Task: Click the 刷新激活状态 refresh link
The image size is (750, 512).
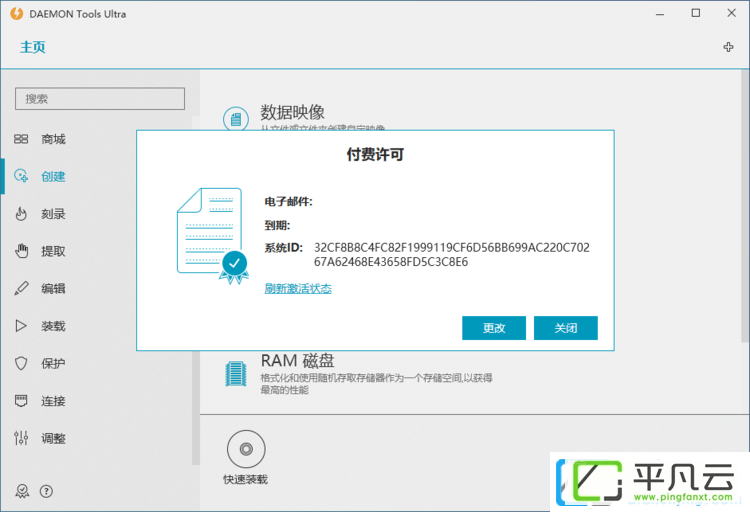Action: point(298,288)
